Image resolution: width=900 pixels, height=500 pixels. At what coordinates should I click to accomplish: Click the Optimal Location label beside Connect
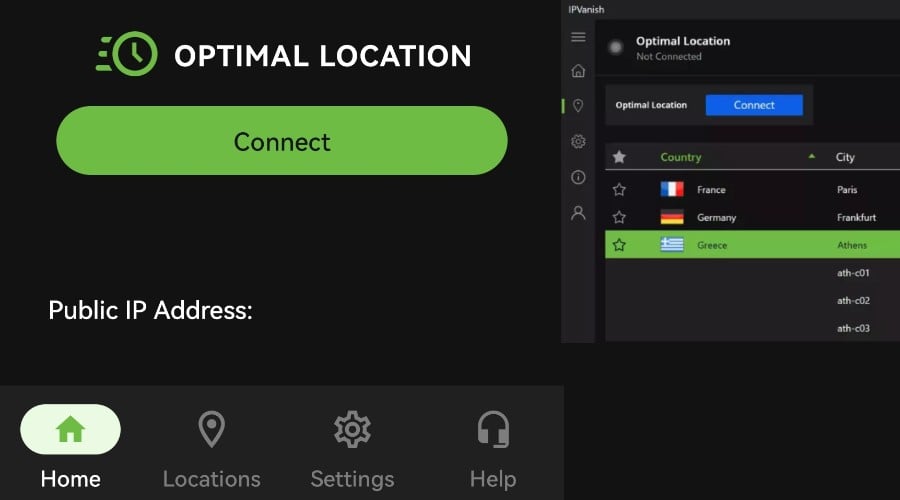pos(651,105)
